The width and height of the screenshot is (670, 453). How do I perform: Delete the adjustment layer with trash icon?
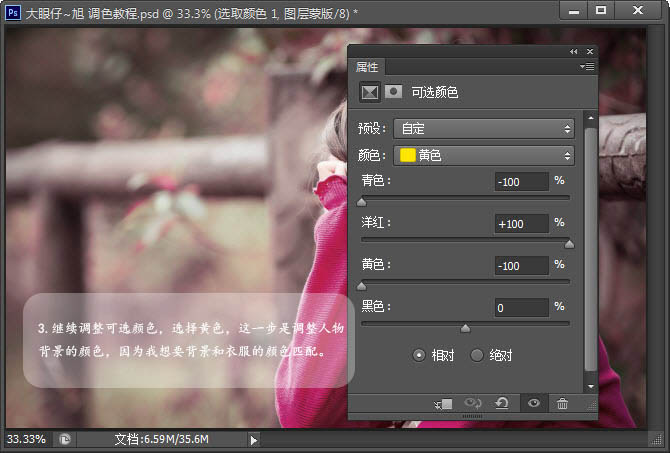[x=562, y=403]
